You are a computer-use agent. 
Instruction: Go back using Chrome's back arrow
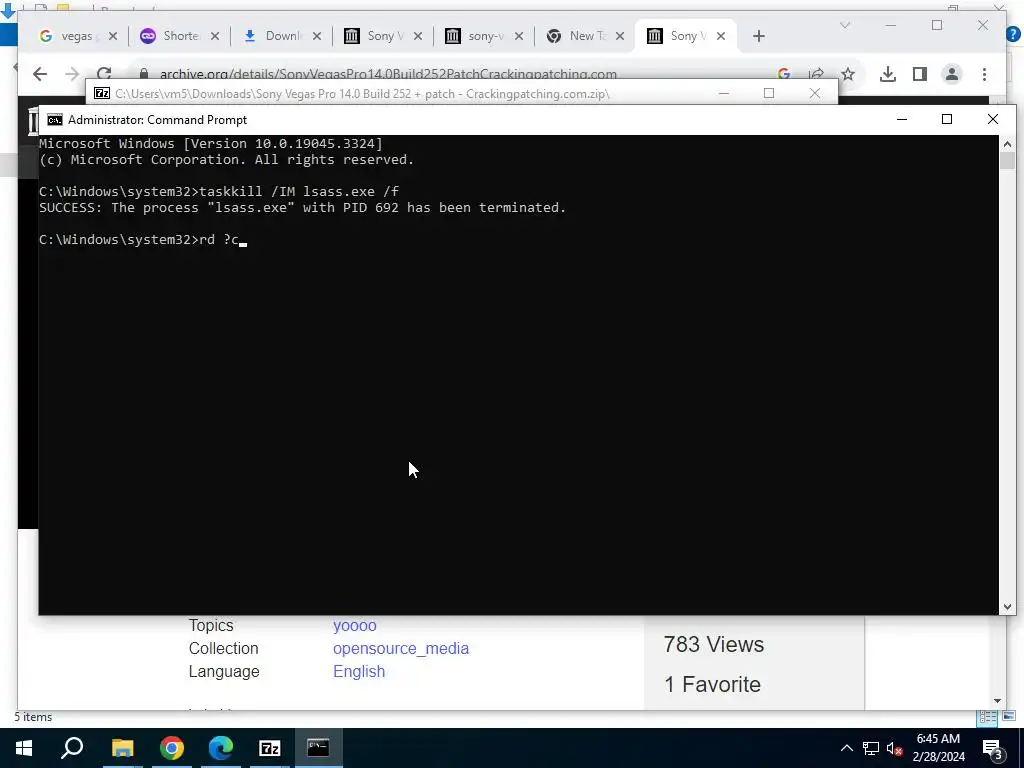point(40,74)
